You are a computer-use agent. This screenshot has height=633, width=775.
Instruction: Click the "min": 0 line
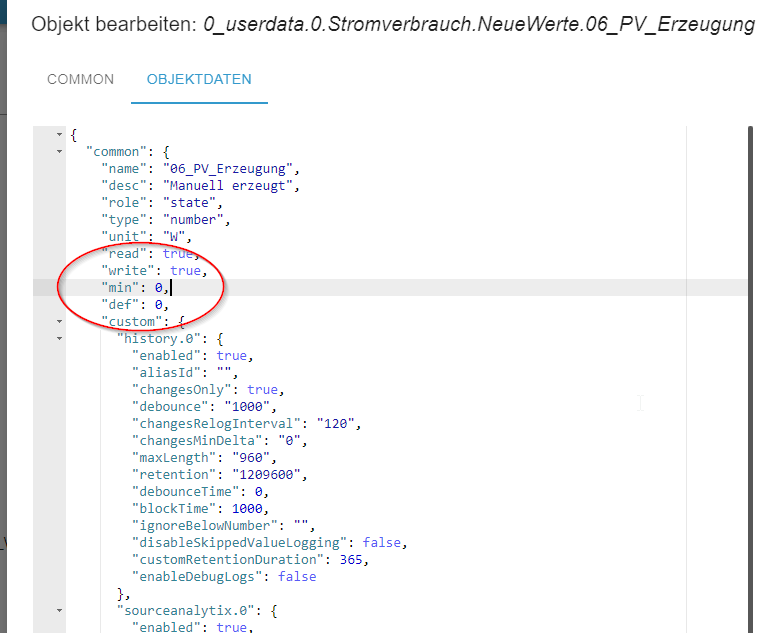pyautogui.click(x=135, y=288)
